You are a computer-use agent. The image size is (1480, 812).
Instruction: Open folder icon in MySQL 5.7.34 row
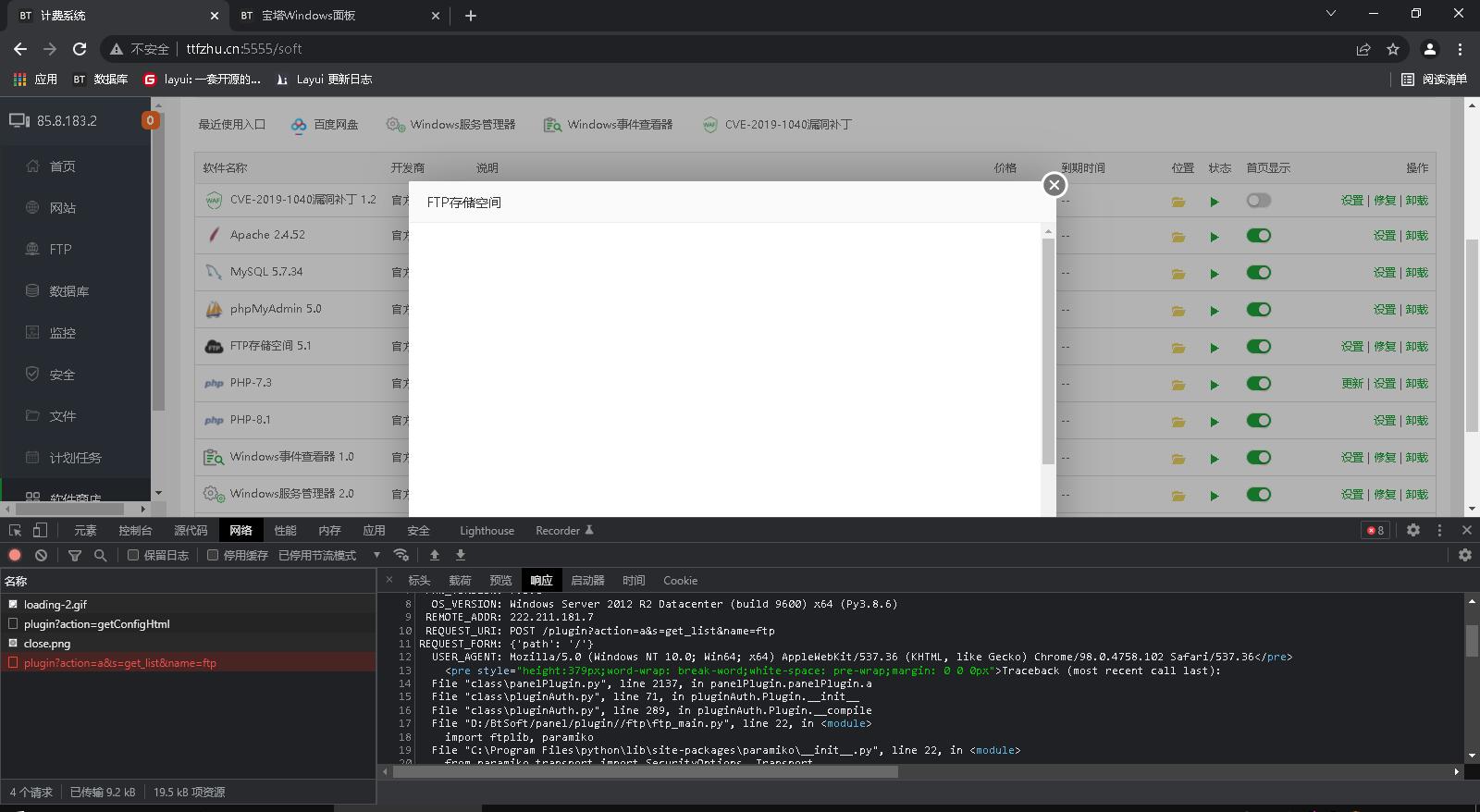[1178, 274]
